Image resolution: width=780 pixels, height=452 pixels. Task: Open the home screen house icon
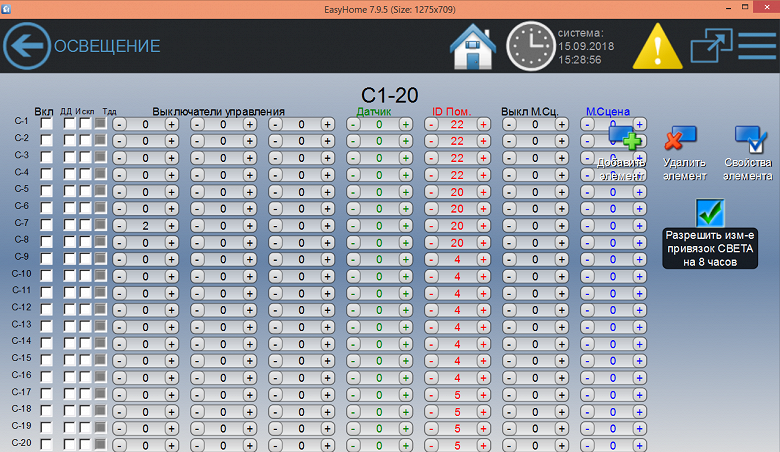click(473, 46)
